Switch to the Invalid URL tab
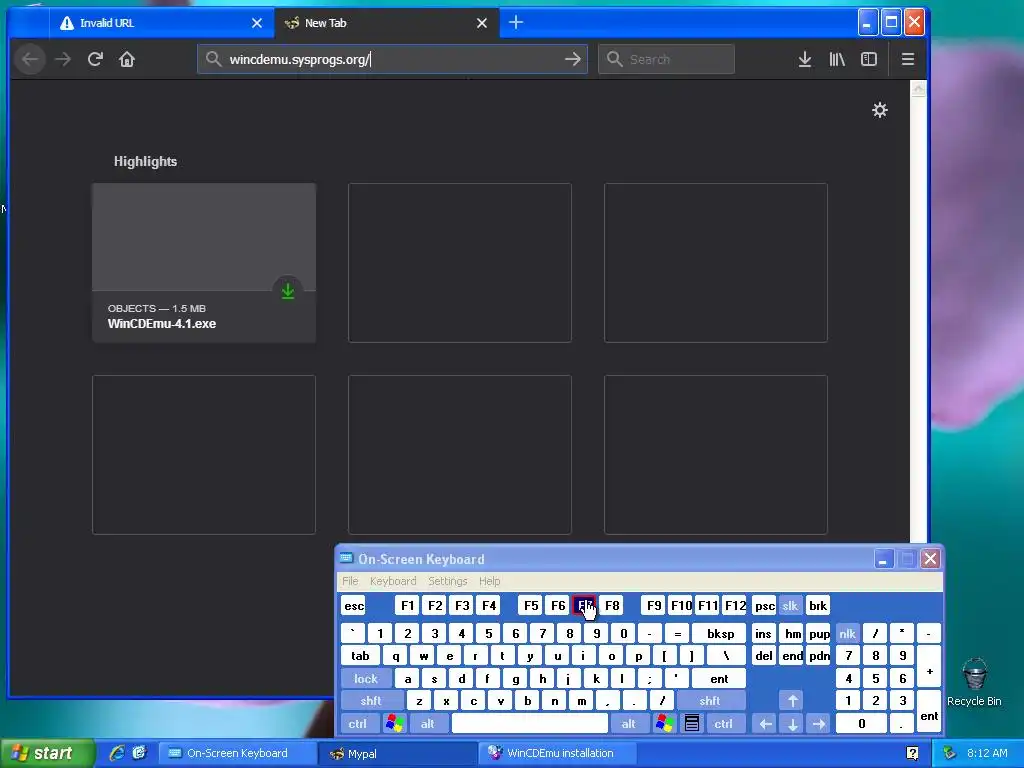The image size is (1024, 768). [161, 23]
